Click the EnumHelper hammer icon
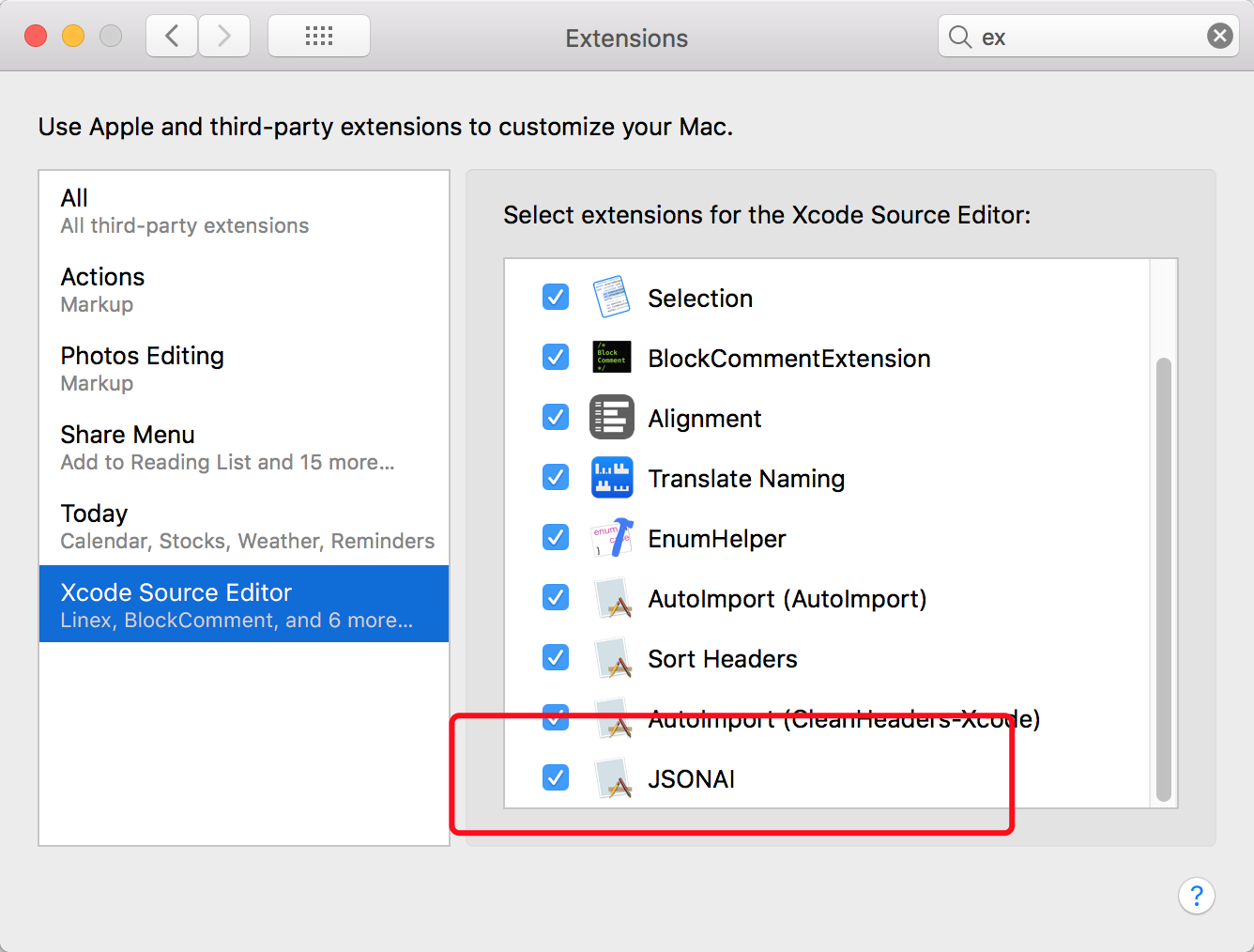This screenshot has width=1254, height=952. tap(612, 538)
